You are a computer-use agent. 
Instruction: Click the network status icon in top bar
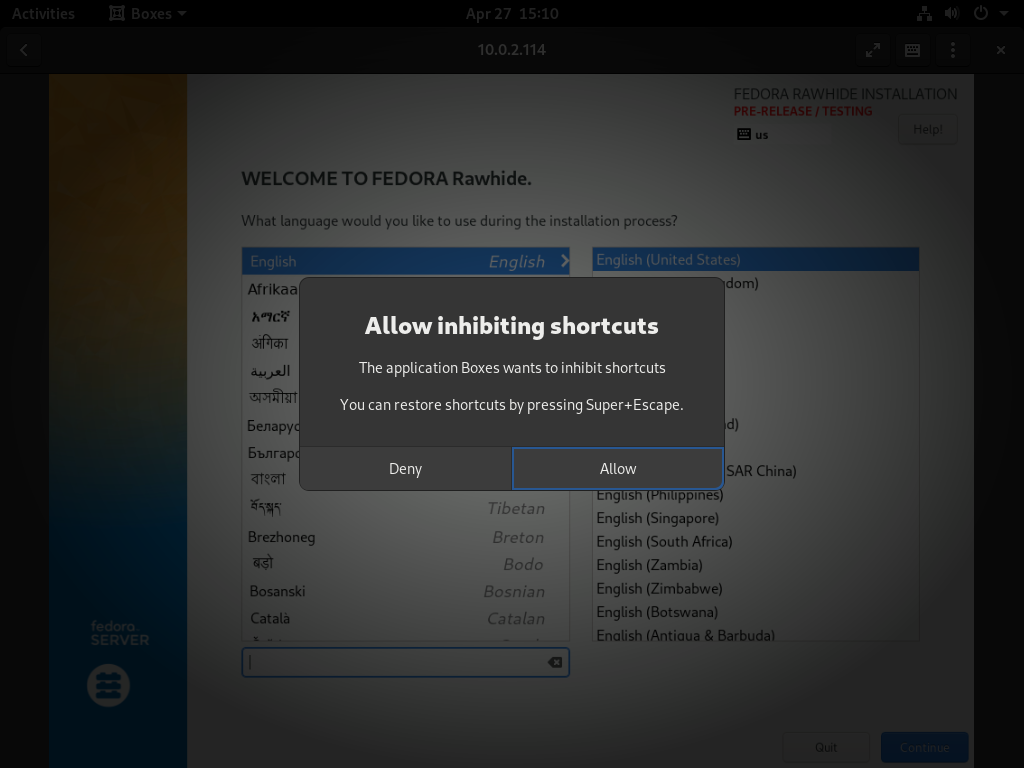(x=924, y=13)
